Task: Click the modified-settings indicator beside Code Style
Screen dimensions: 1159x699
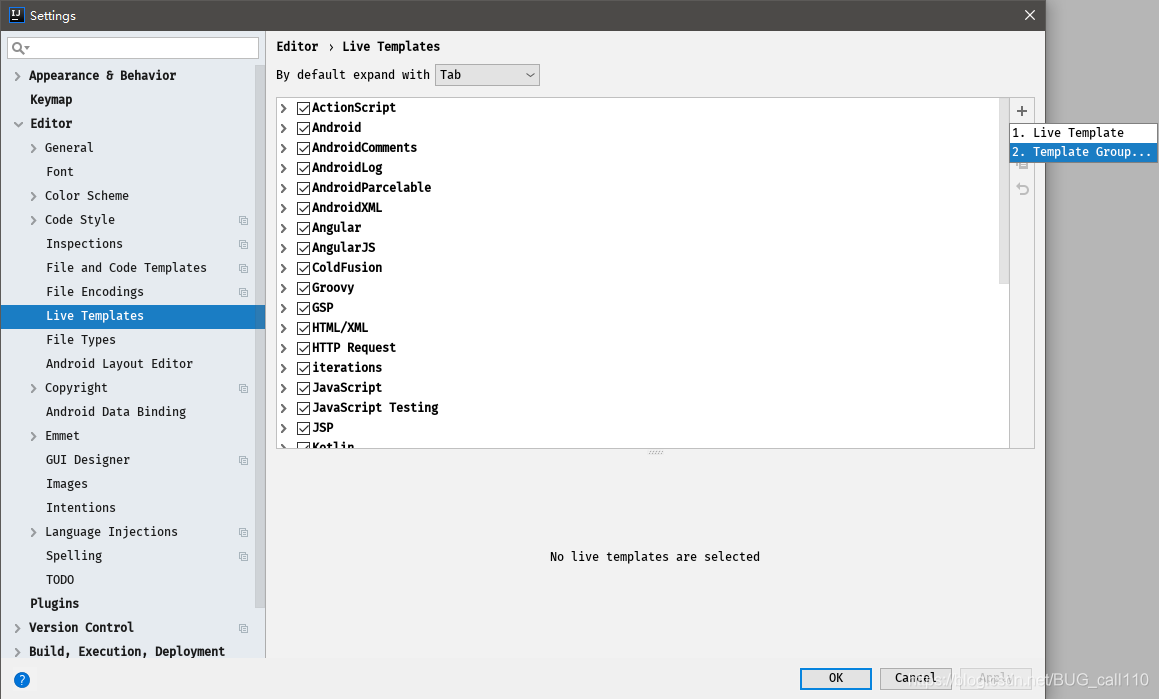Action: click(243, 220)
